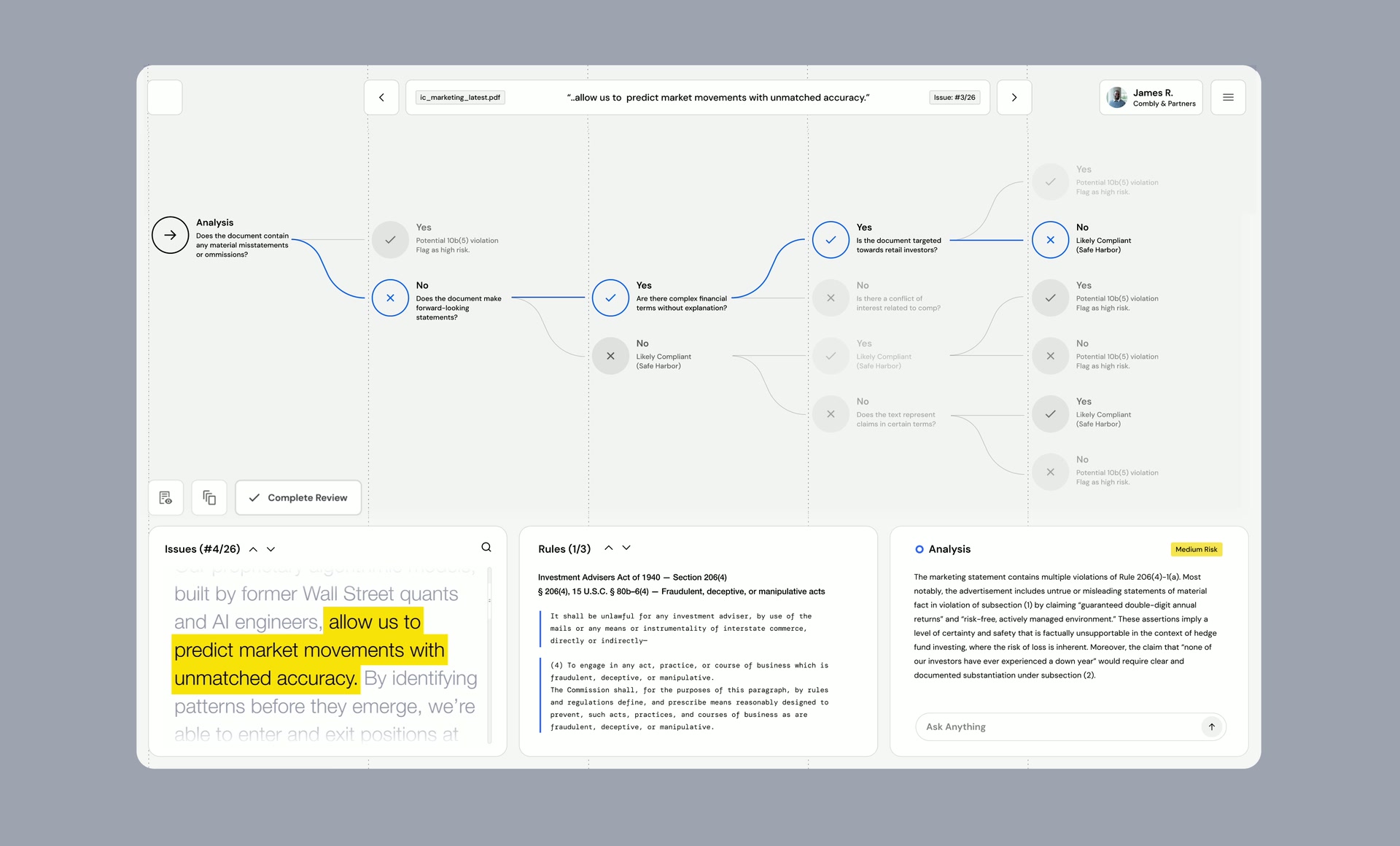Select the last column Yes 10b(5) node below Safe Harbor
The height and width of the screenshot is (846, 1400).
tap(1050, 298)
